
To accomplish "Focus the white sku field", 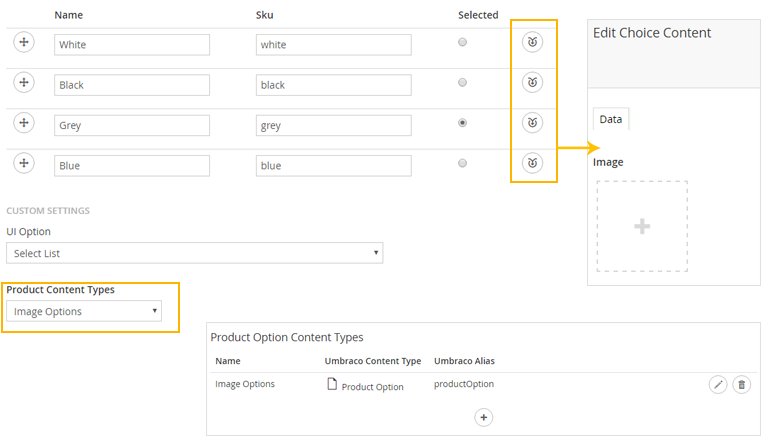I will [333, 45].
